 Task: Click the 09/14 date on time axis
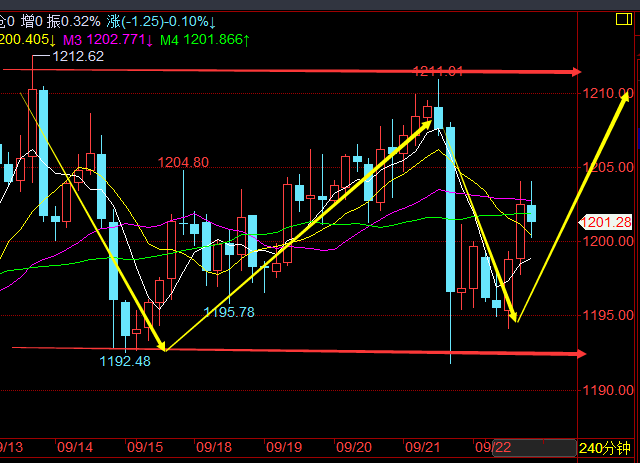pos(75,447)
